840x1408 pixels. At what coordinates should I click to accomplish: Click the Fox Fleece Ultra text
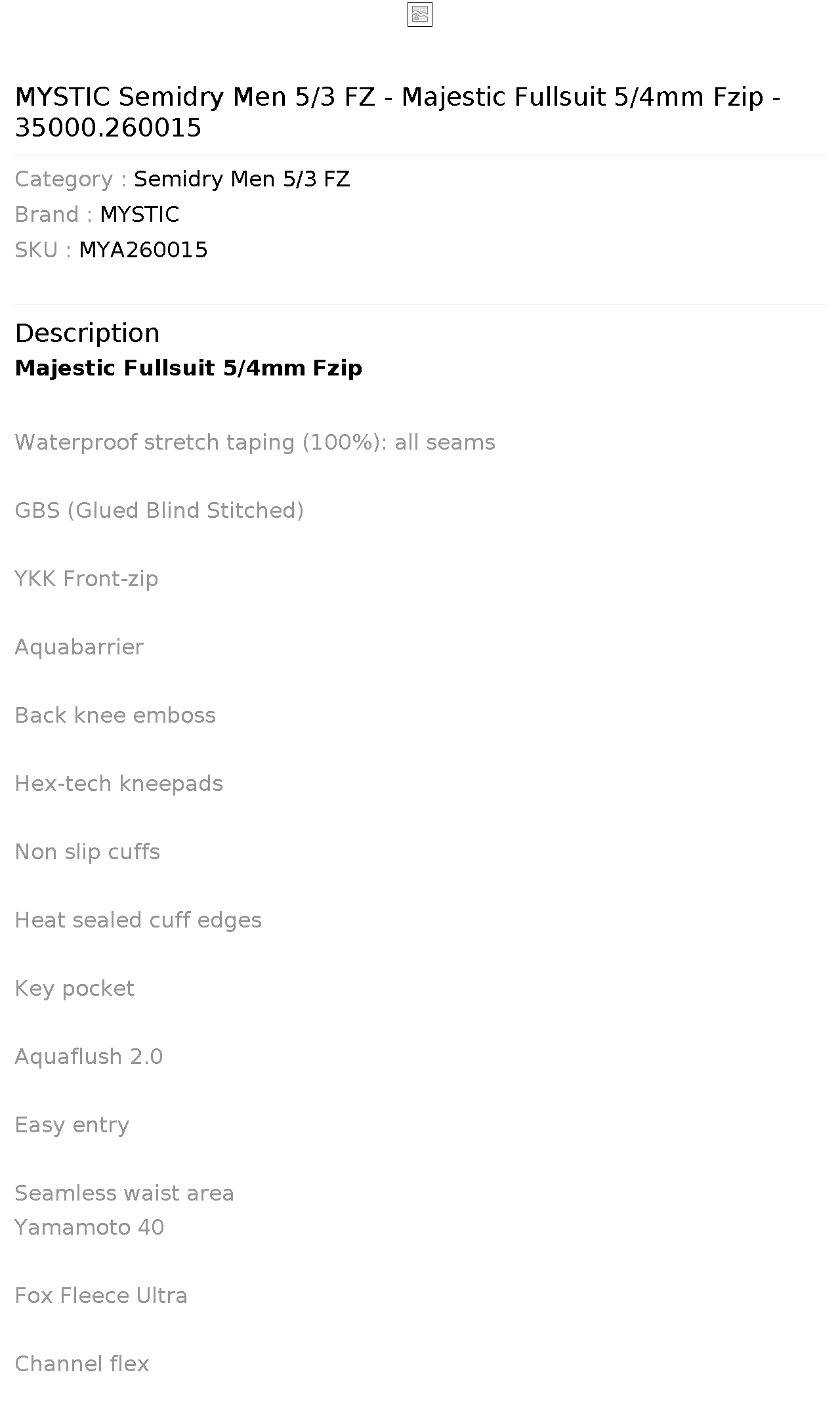point(101,1296)
